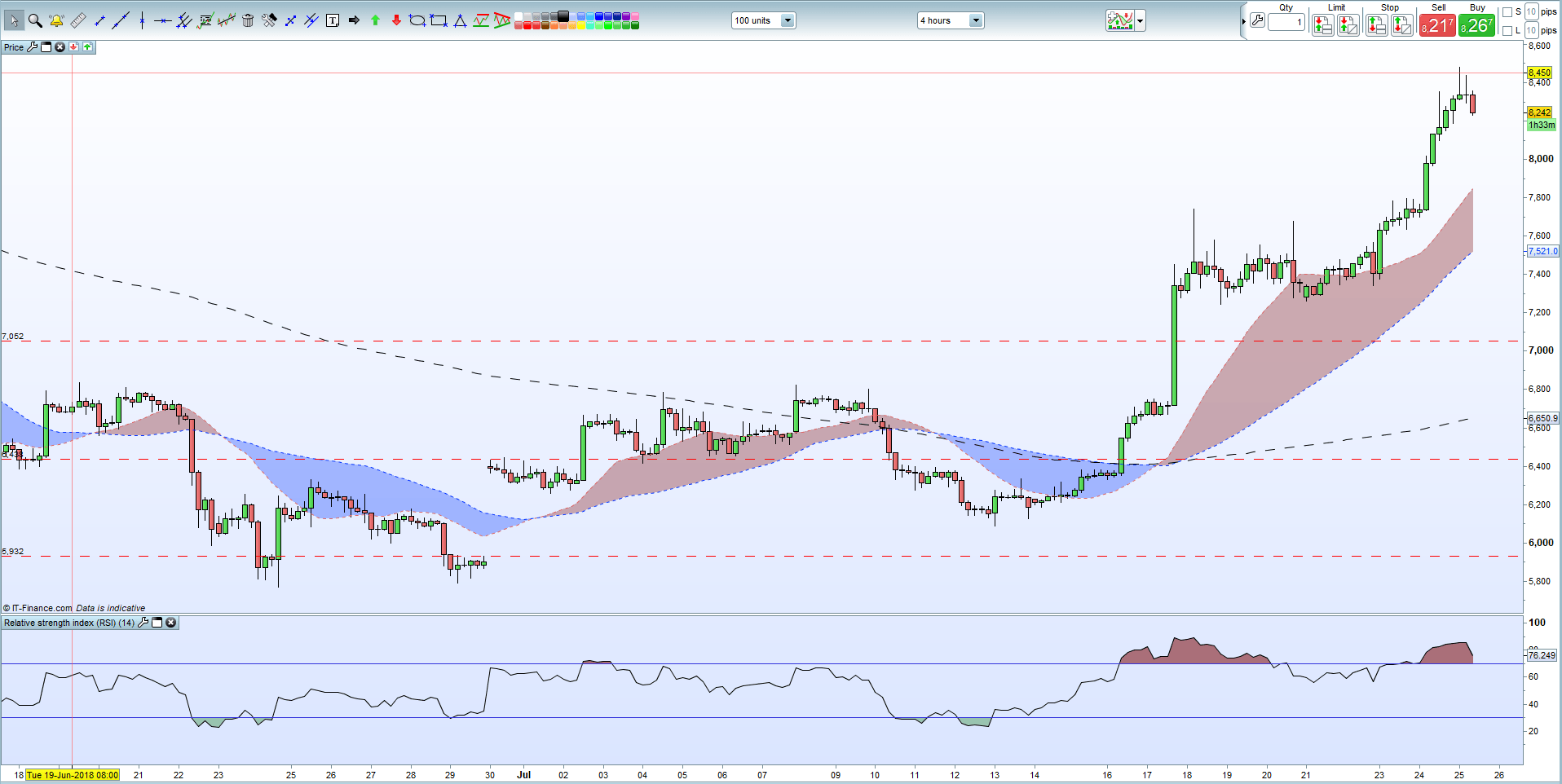The width and height of the screenshot is (1562, 784).
Task: Select the triangle drawing tool
Action: click(x=460, y=21)
